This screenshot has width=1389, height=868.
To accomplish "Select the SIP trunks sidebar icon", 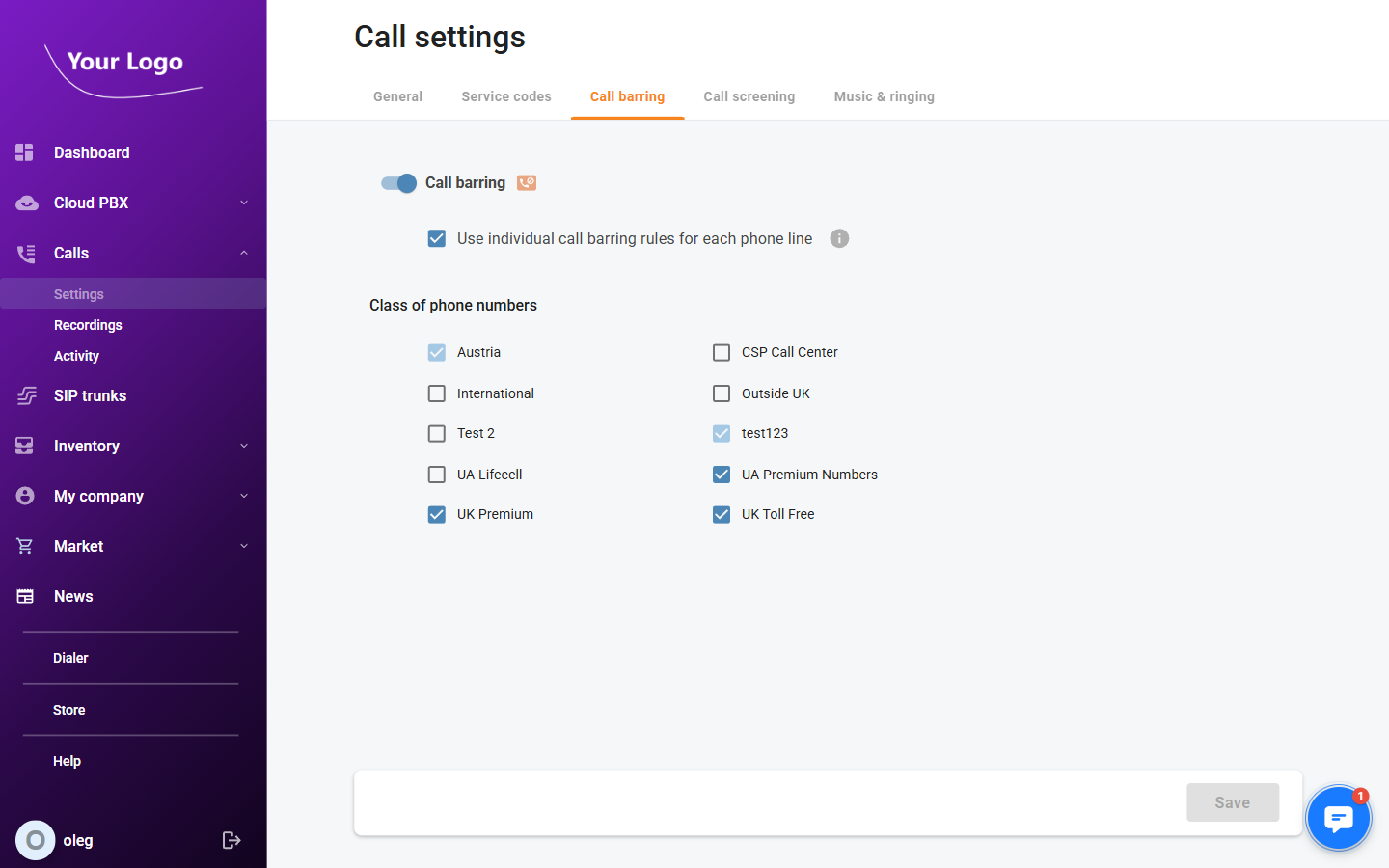I will [24, 395].
